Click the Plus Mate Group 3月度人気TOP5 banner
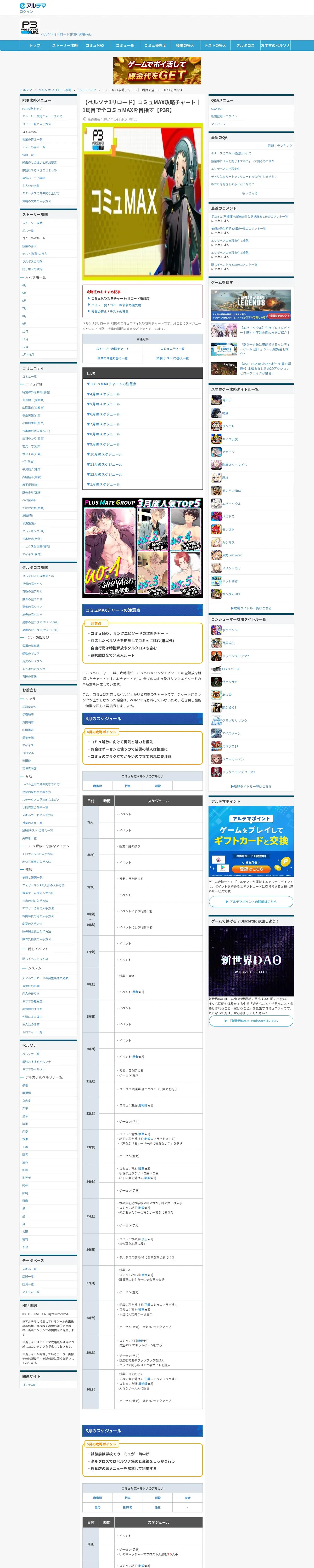The width and height of the screenshot is (314, 1568). tap(143, 548)
